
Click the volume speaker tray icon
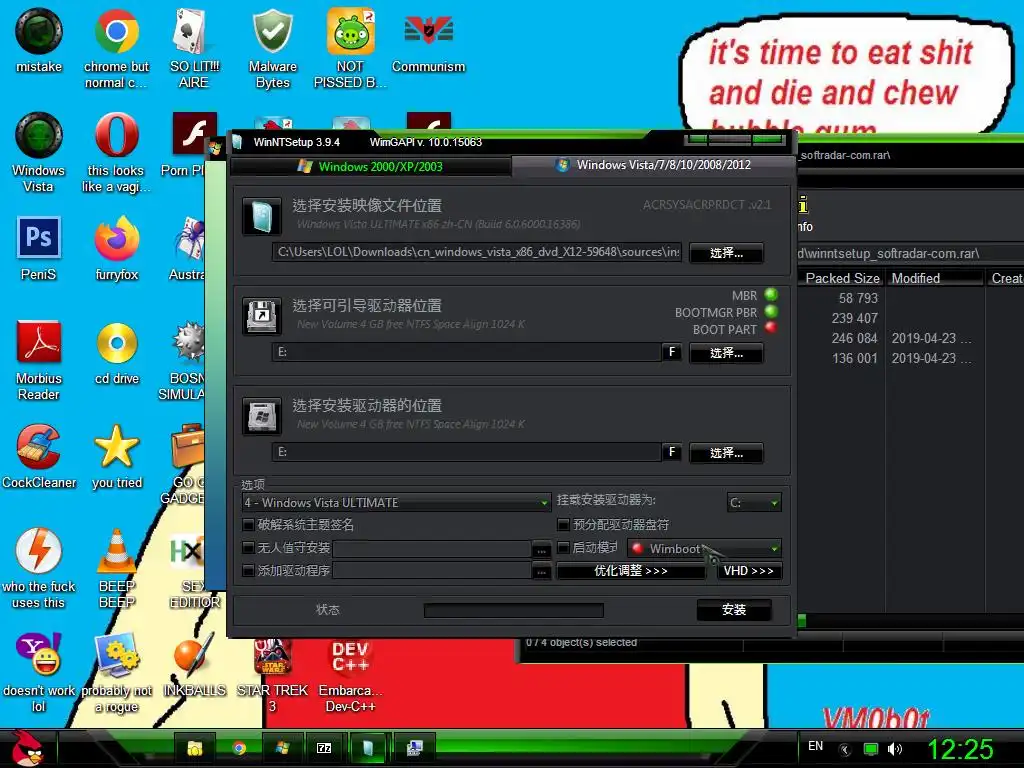(x=895, y=749)
